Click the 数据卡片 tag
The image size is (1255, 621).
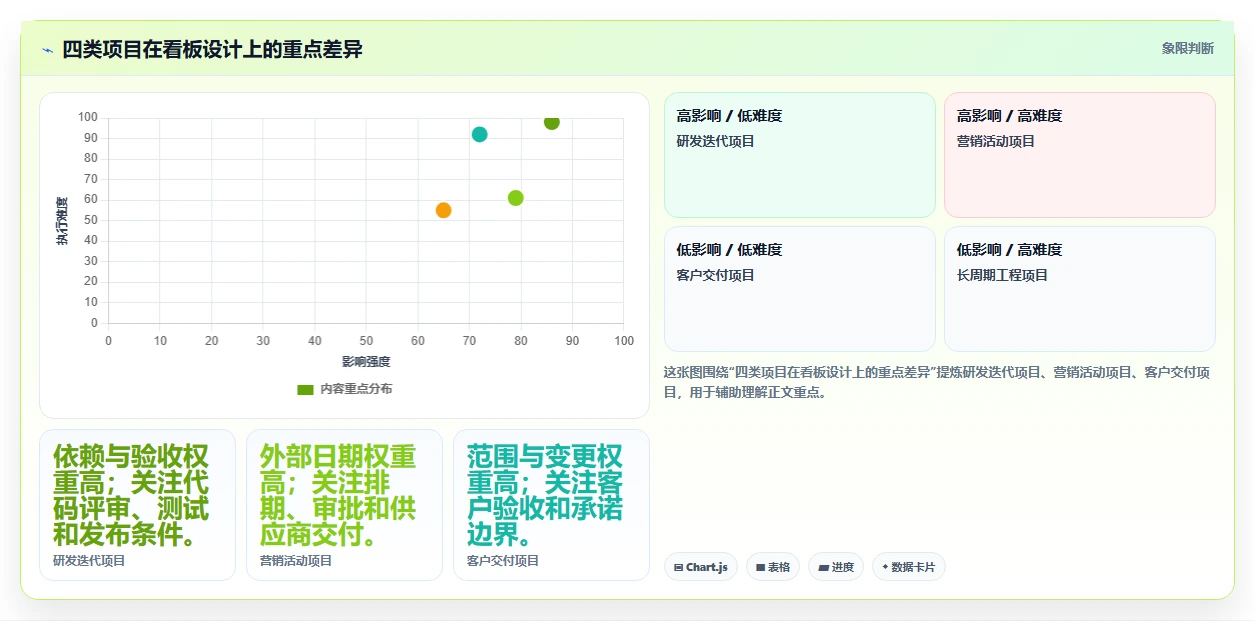click(x=909, y=567)
